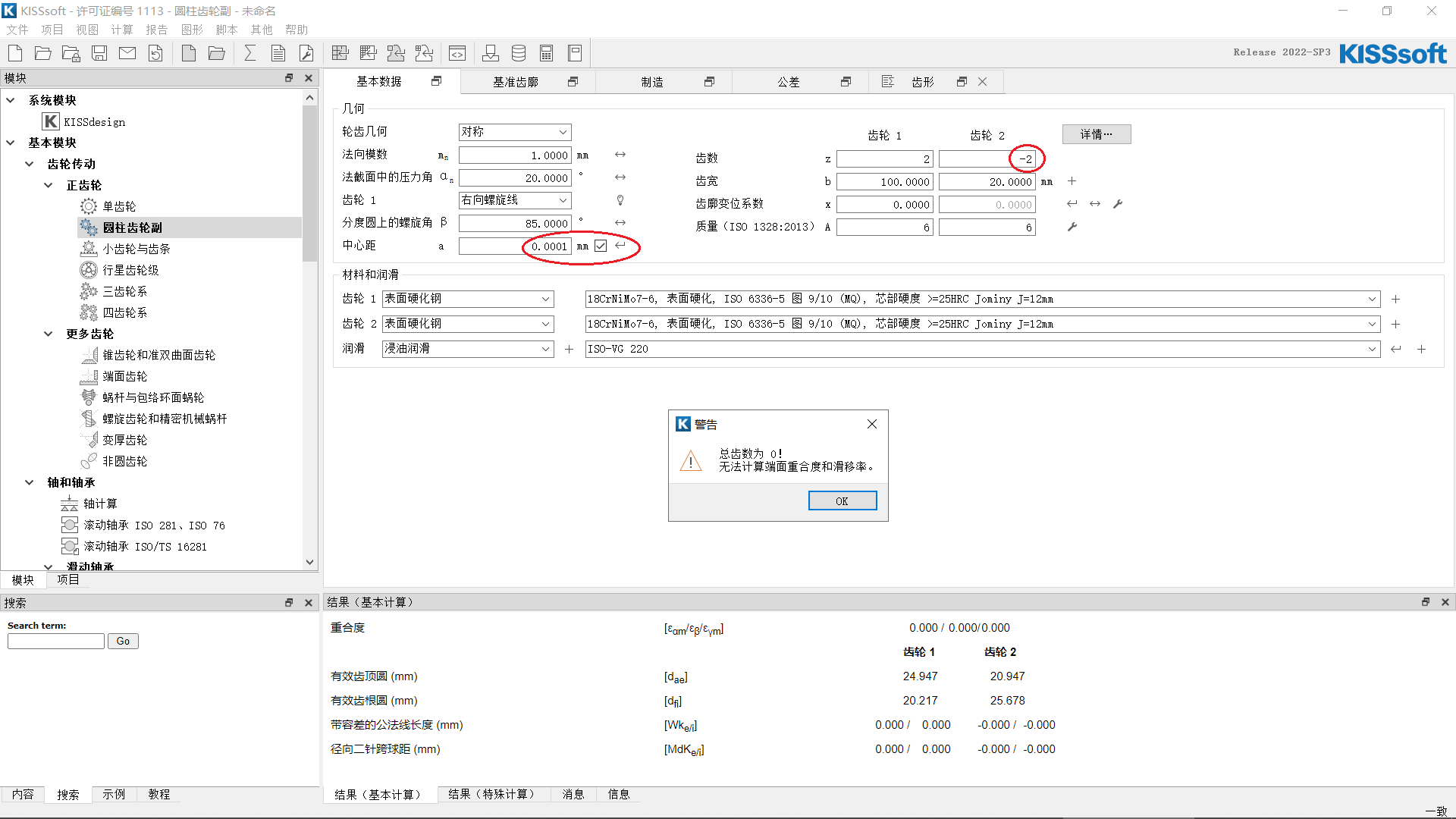Click the booklet manual icon
This screenshot has height=819, width=1456.
575,53
